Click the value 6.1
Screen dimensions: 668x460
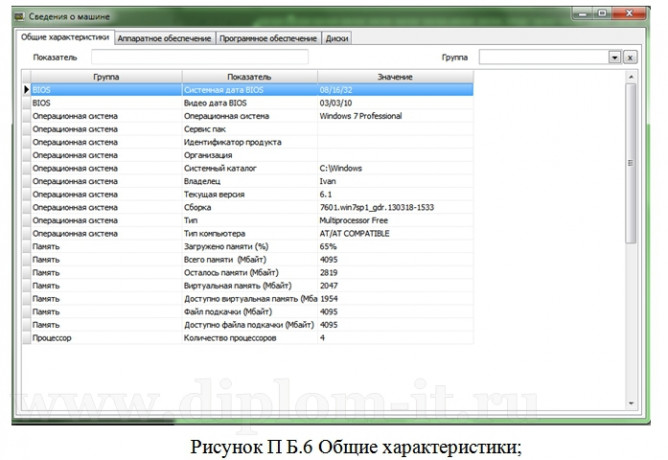(x=326, y=194)
